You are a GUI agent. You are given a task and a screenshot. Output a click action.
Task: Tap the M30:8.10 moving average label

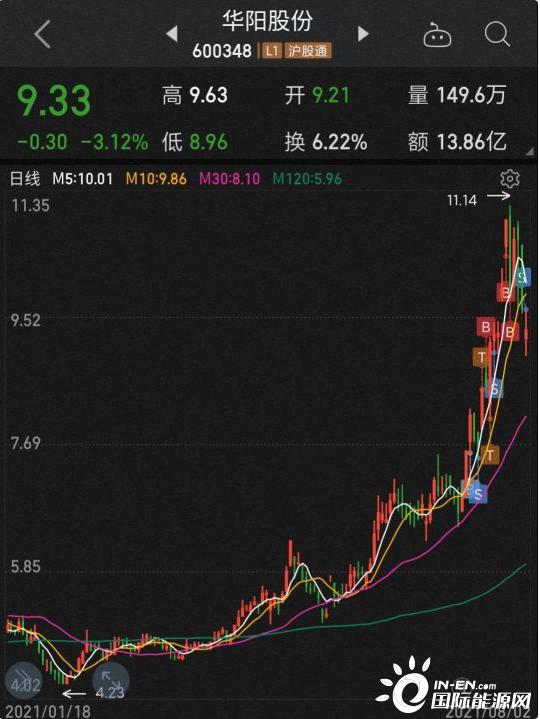(x=230, y=178)
